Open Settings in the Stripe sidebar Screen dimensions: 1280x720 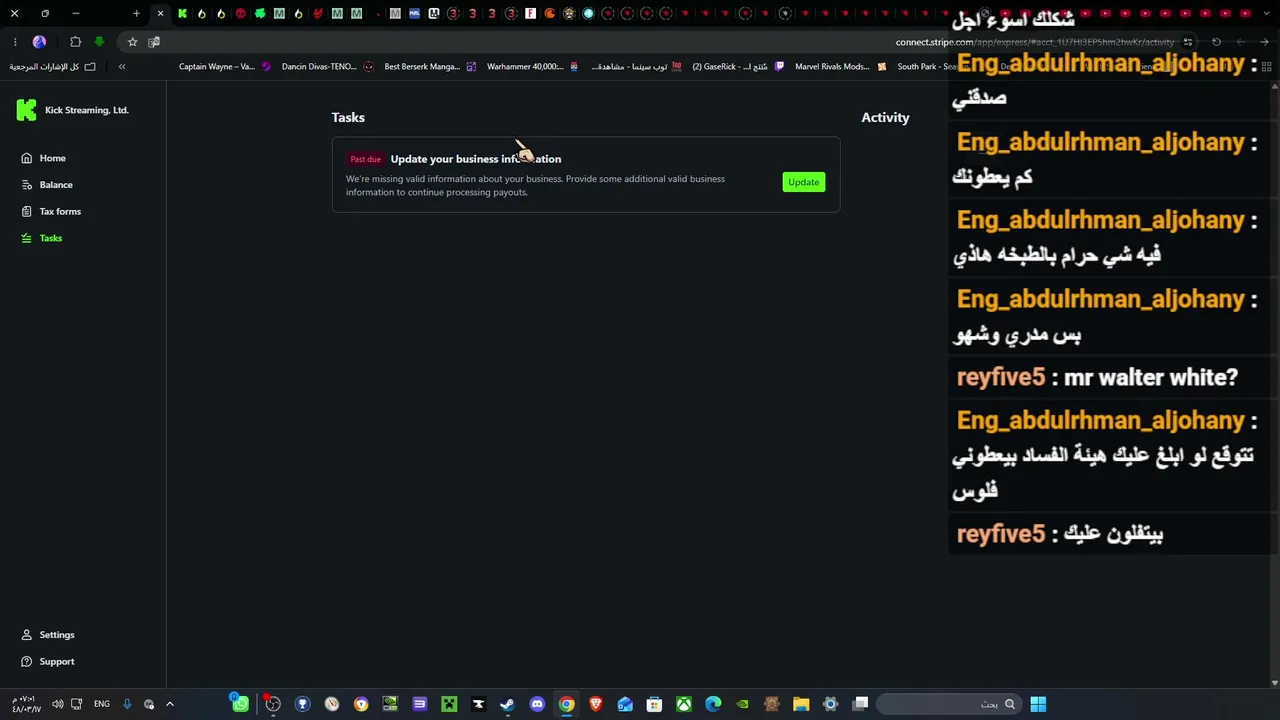coord(48,635)
